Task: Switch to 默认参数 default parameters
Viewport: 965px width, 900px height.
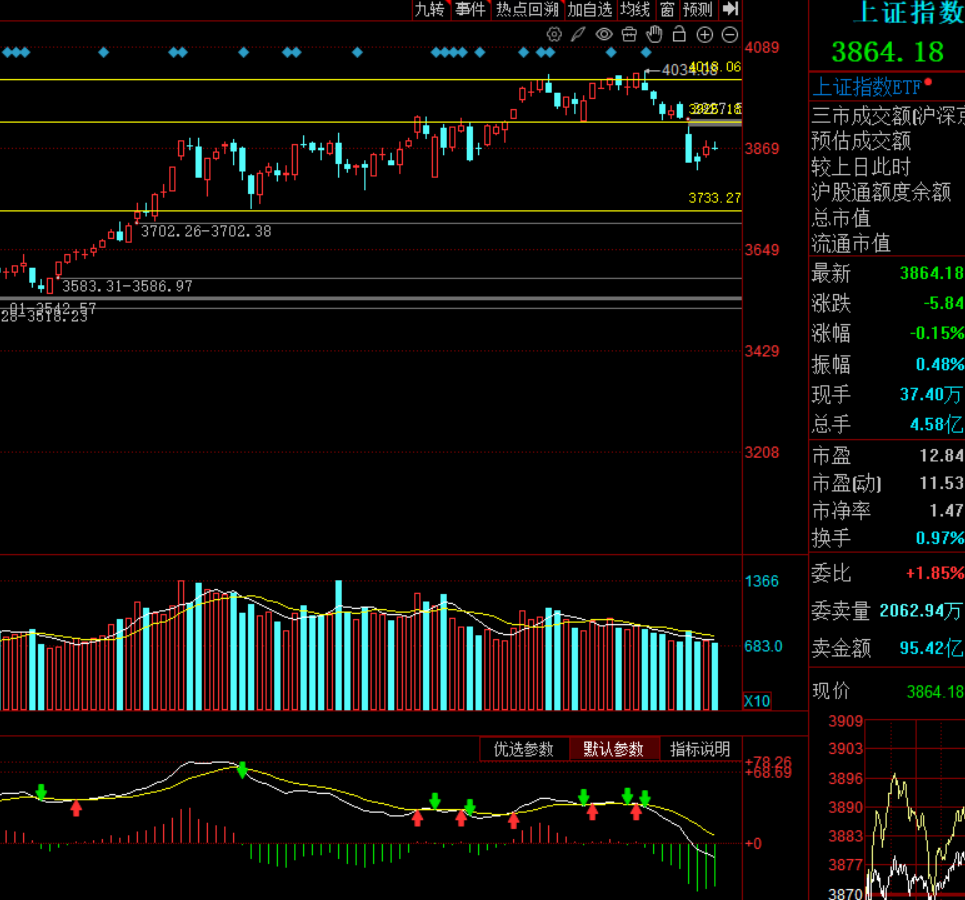Action: [614, 749]
